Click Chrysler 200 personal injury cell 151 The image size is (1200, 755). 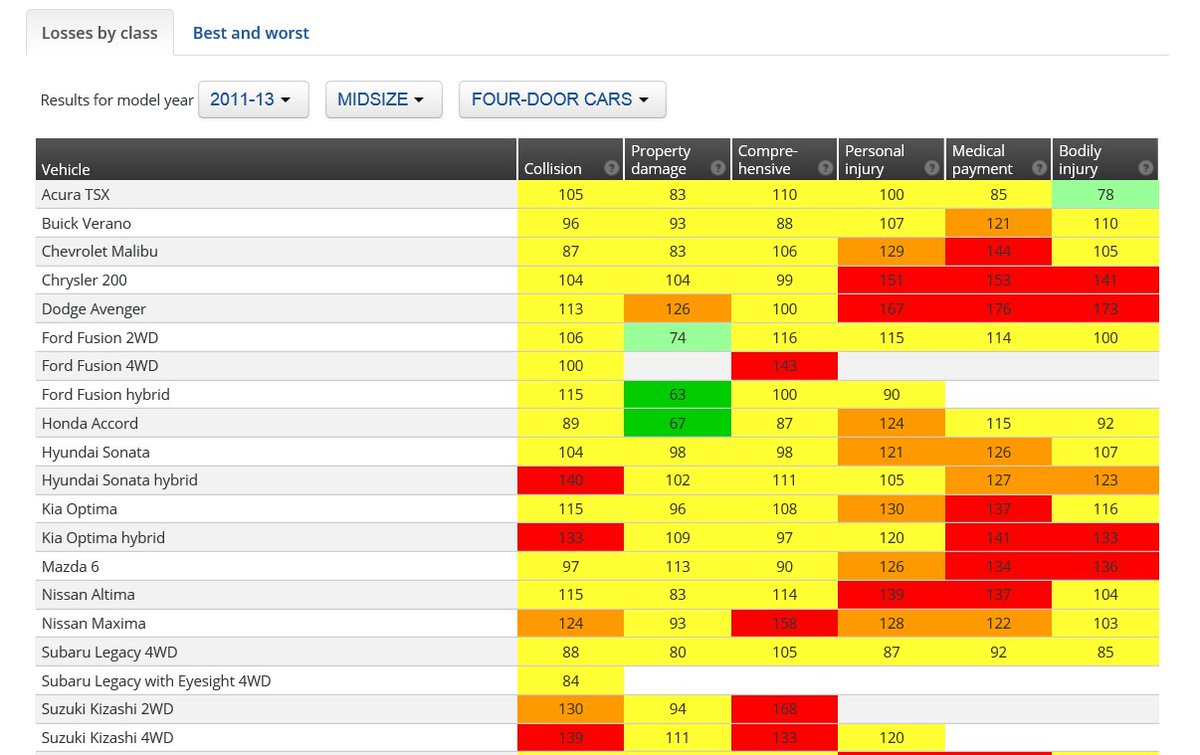pyautogui.click(x=891, y=280)
